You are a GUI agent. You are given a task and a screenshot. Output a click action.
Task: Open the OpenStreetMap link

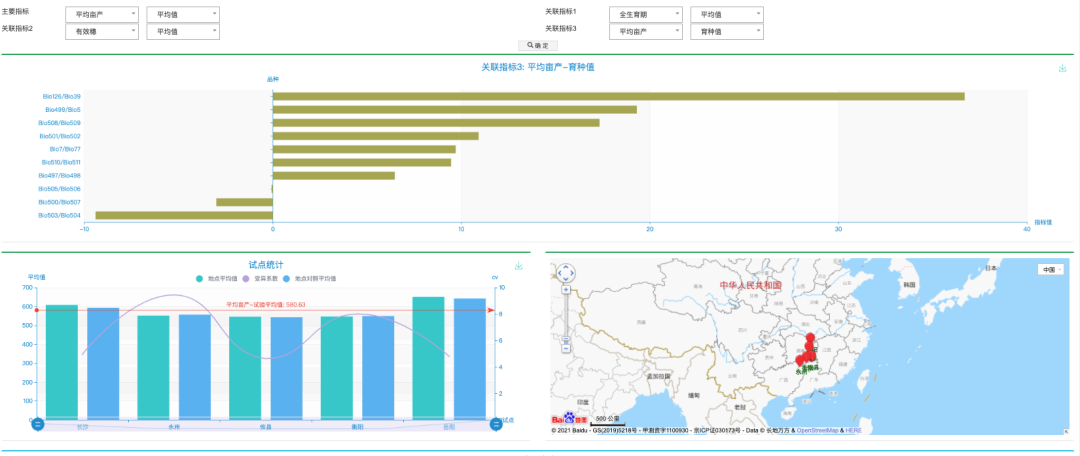pos(818,431)
